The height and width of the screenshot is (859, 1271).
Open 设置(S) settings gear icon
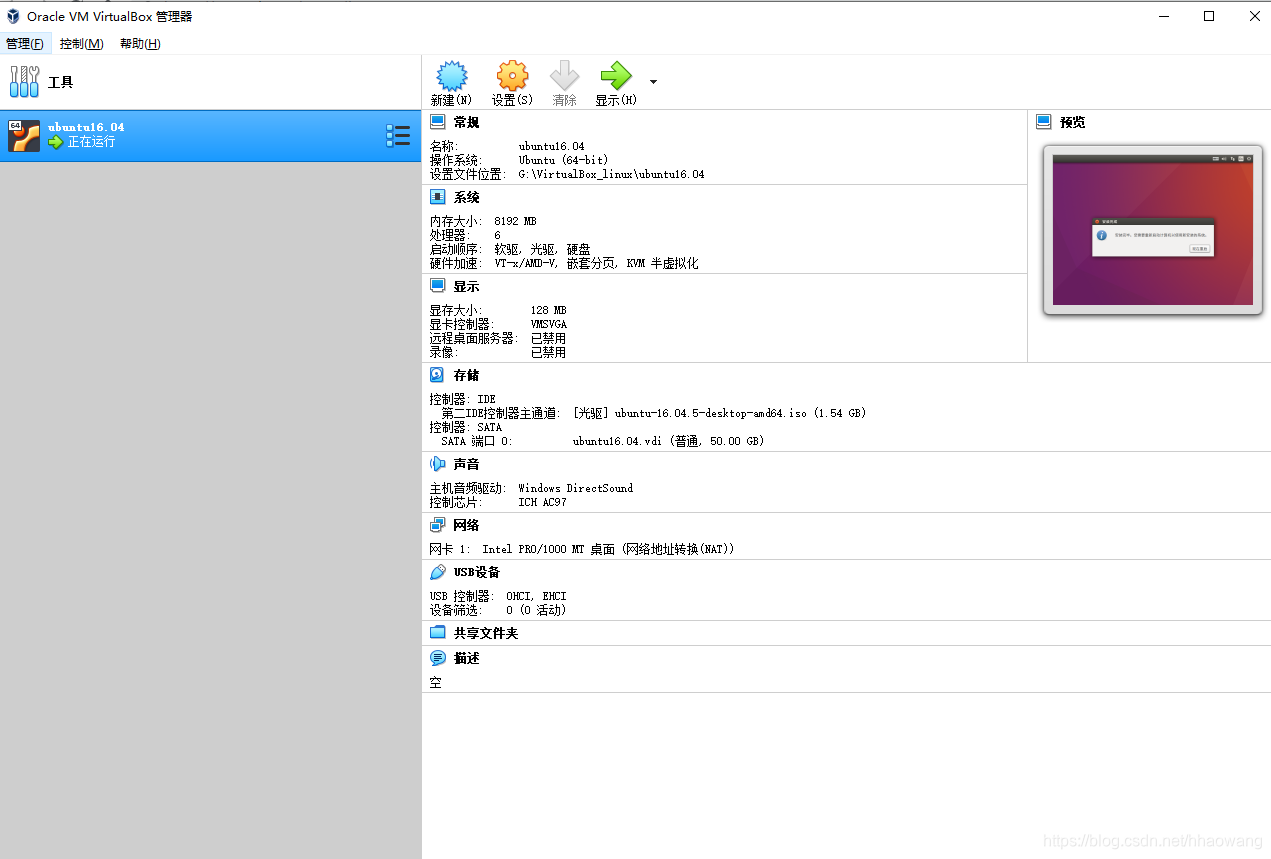[512, 76]
